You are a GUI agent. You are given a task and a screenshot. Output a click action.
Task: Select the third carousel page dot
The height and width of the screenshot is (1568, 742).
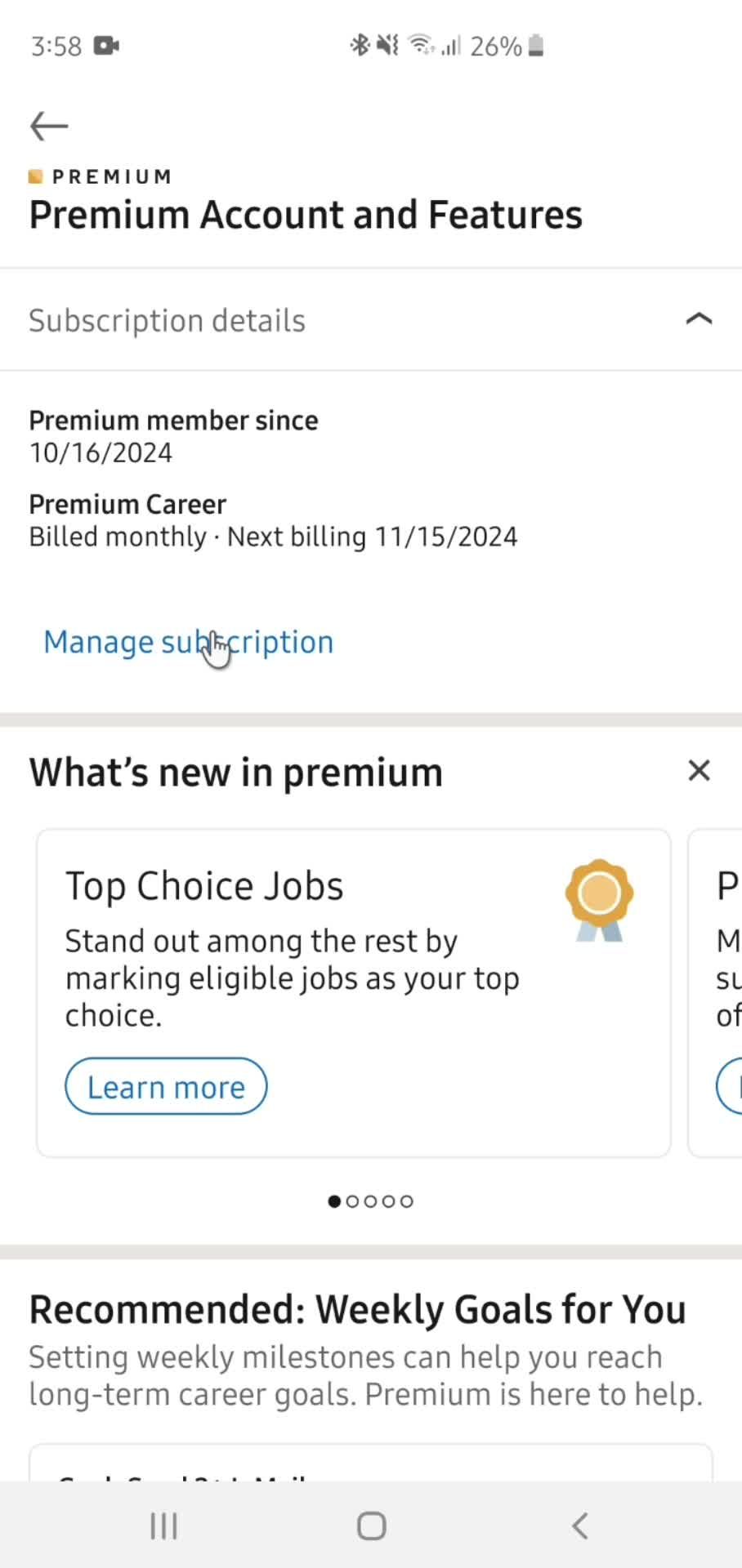click(370, 1201)
